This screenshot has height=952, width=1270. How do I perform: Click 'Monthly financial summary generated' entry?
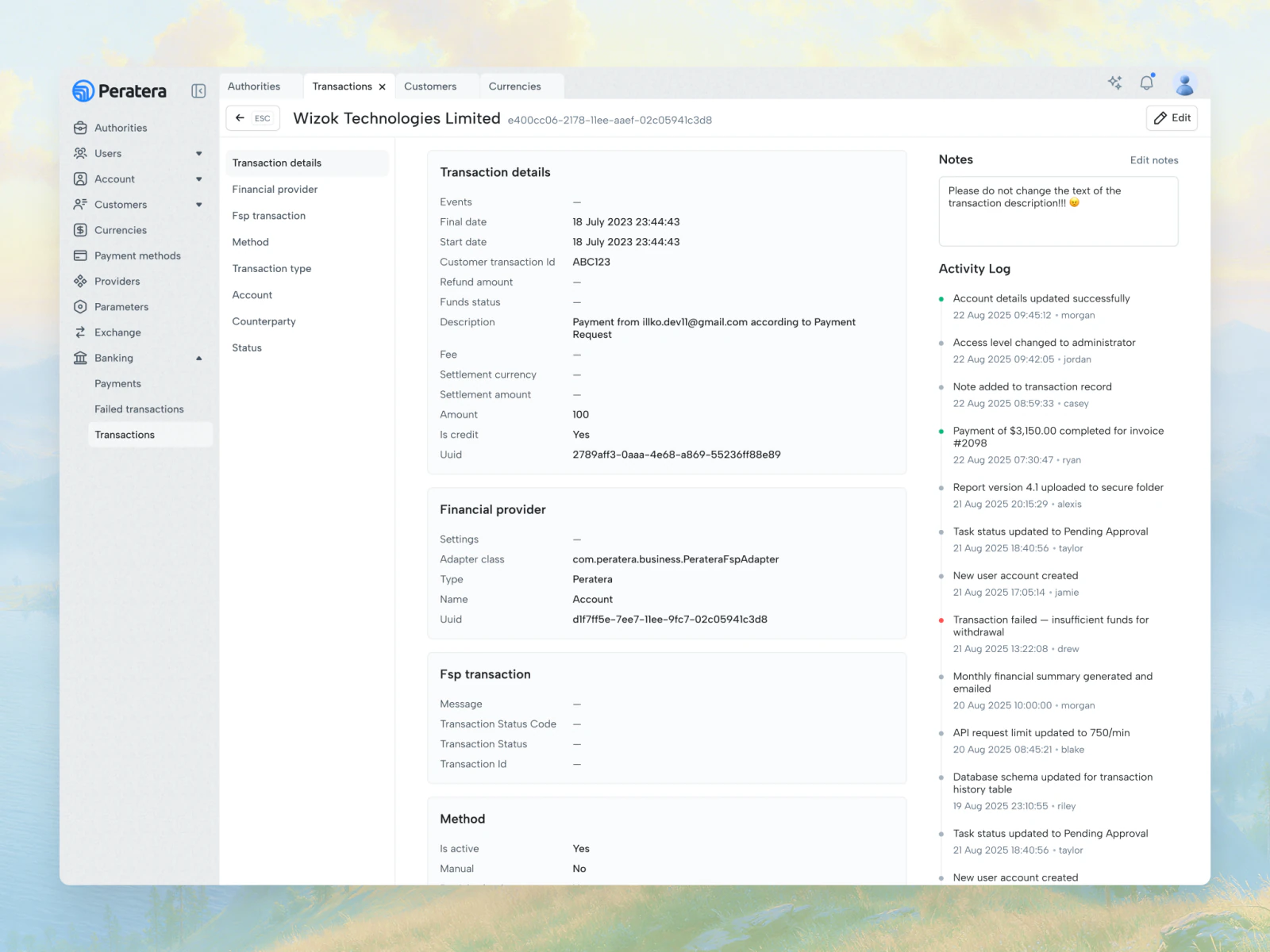point(1053,683)
